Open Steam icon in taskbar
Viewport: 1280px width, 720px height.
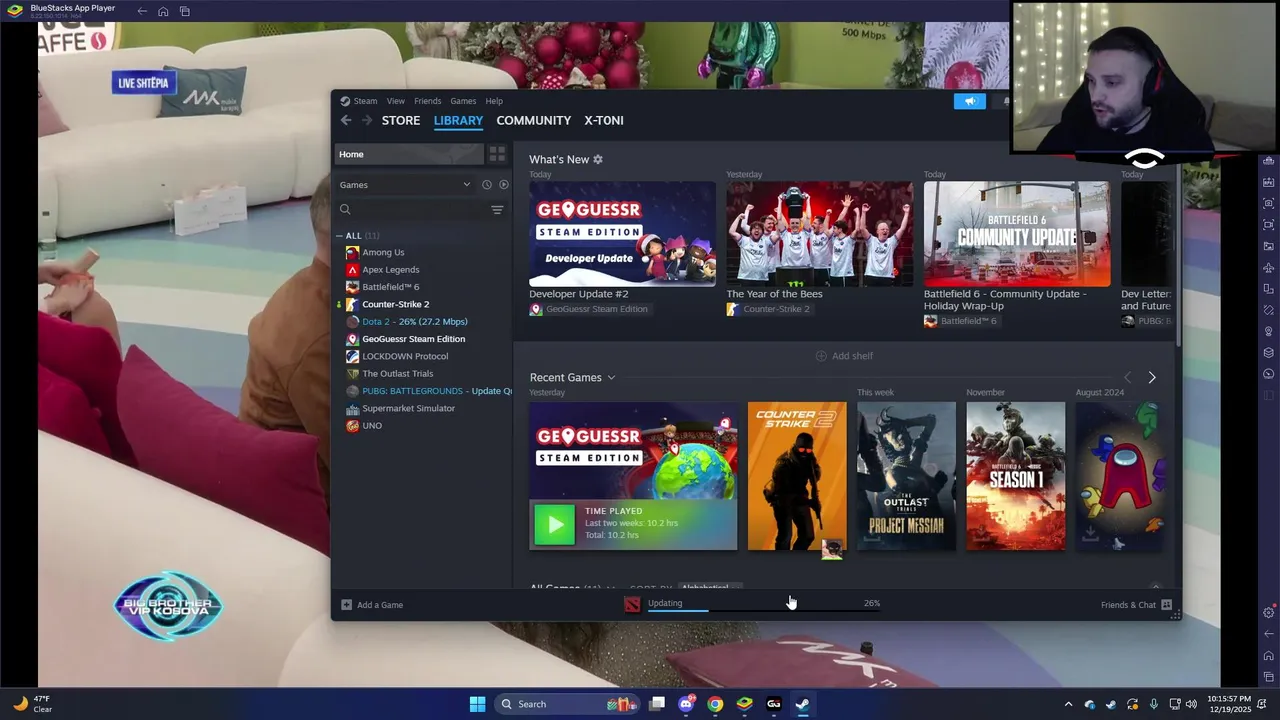coord(802,704)
